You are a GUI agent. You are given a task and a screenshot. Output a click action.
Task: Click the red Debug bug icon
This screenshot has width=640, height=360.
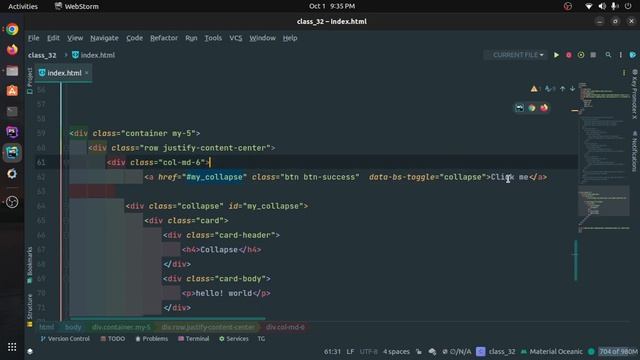tap(569, 55)
